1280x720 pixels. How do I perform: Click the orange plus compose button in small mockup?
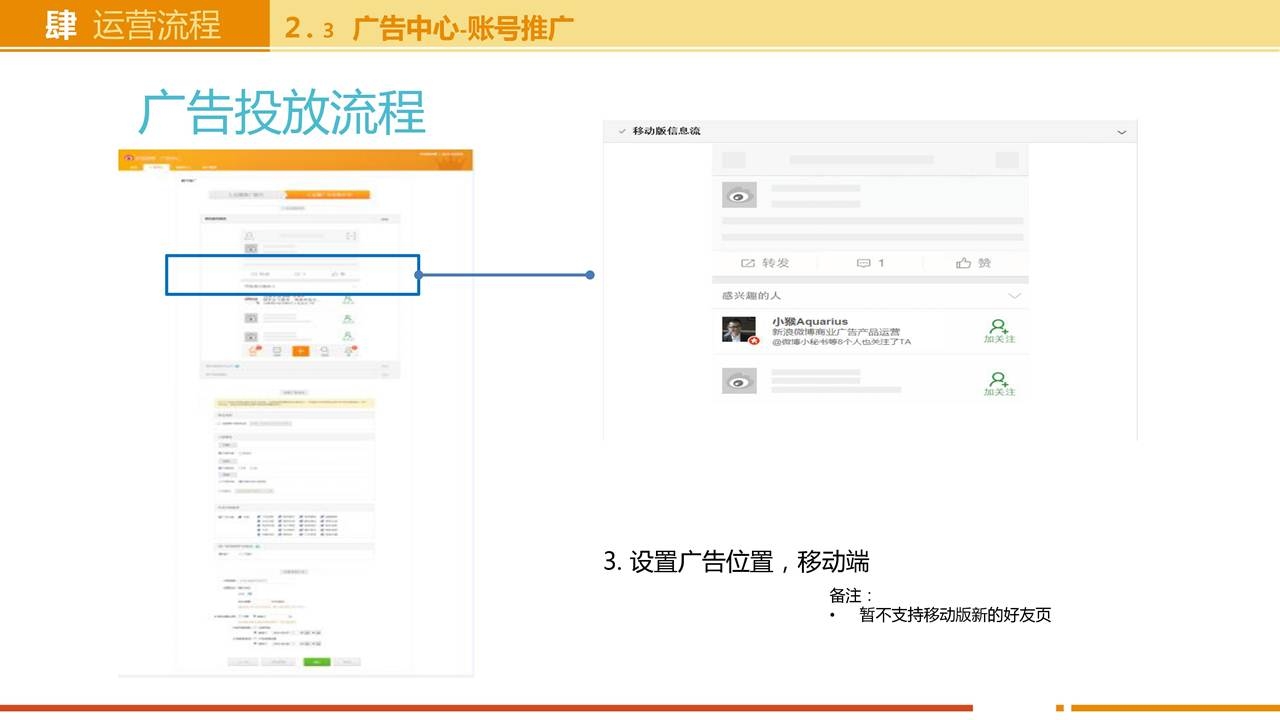(300, 350)
